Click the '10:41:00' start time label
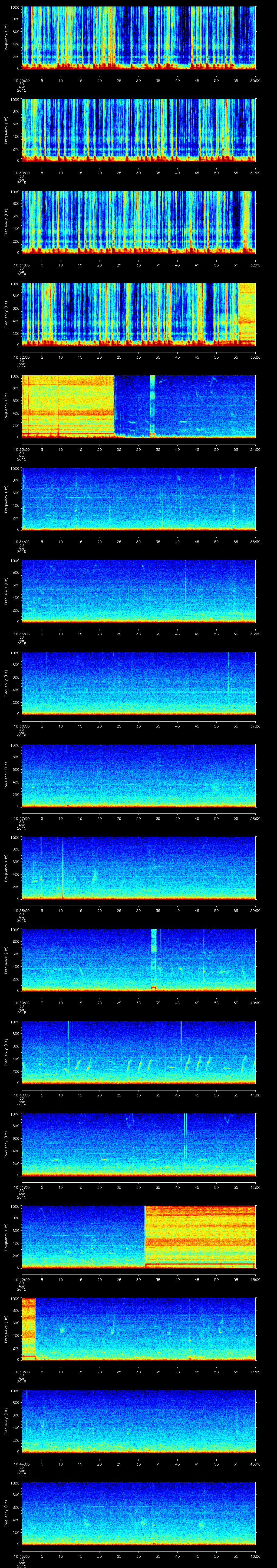 [x=21, y=1187]
